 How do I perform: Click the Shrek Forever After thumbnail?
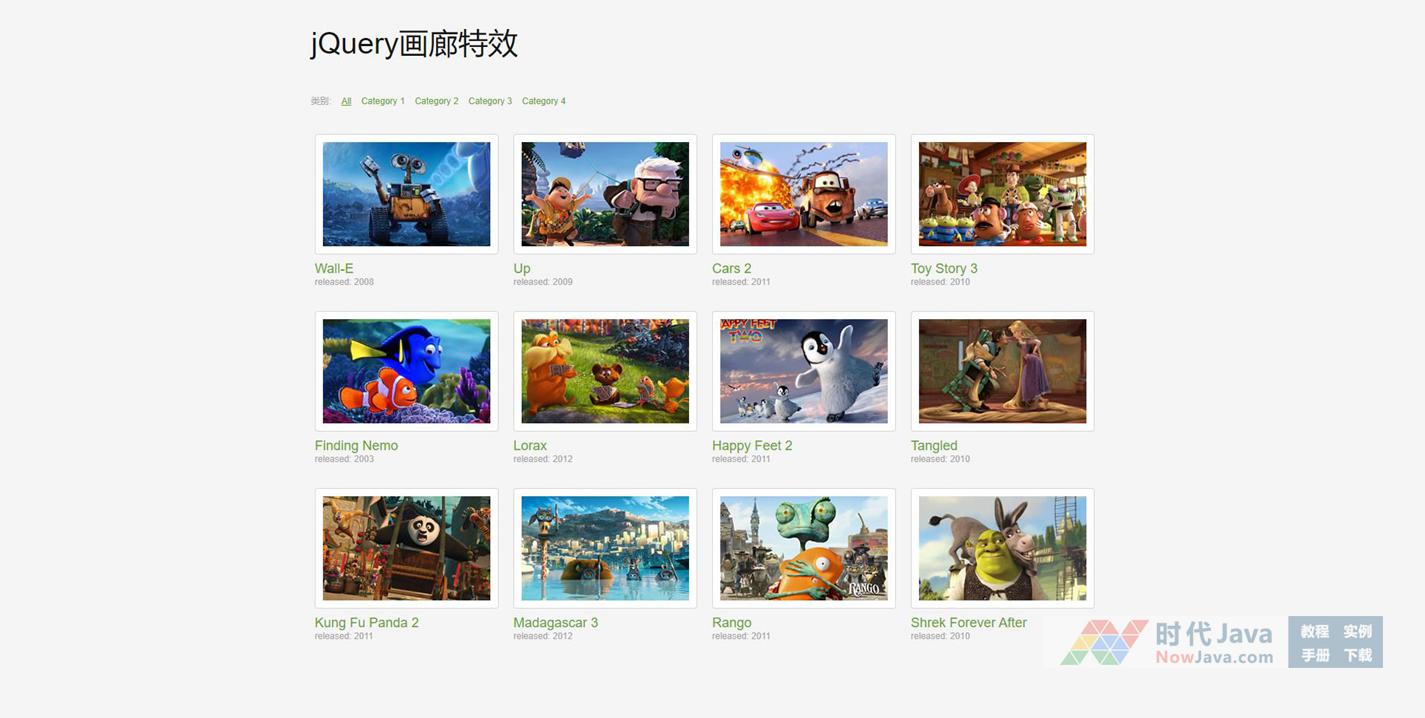pos(1002,548)
